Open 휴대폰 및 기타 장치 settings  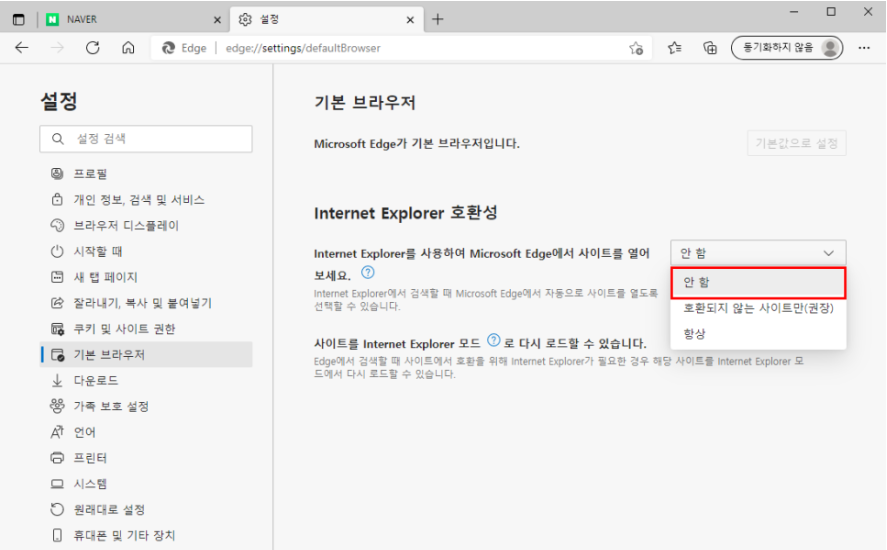tap(146, 535)
